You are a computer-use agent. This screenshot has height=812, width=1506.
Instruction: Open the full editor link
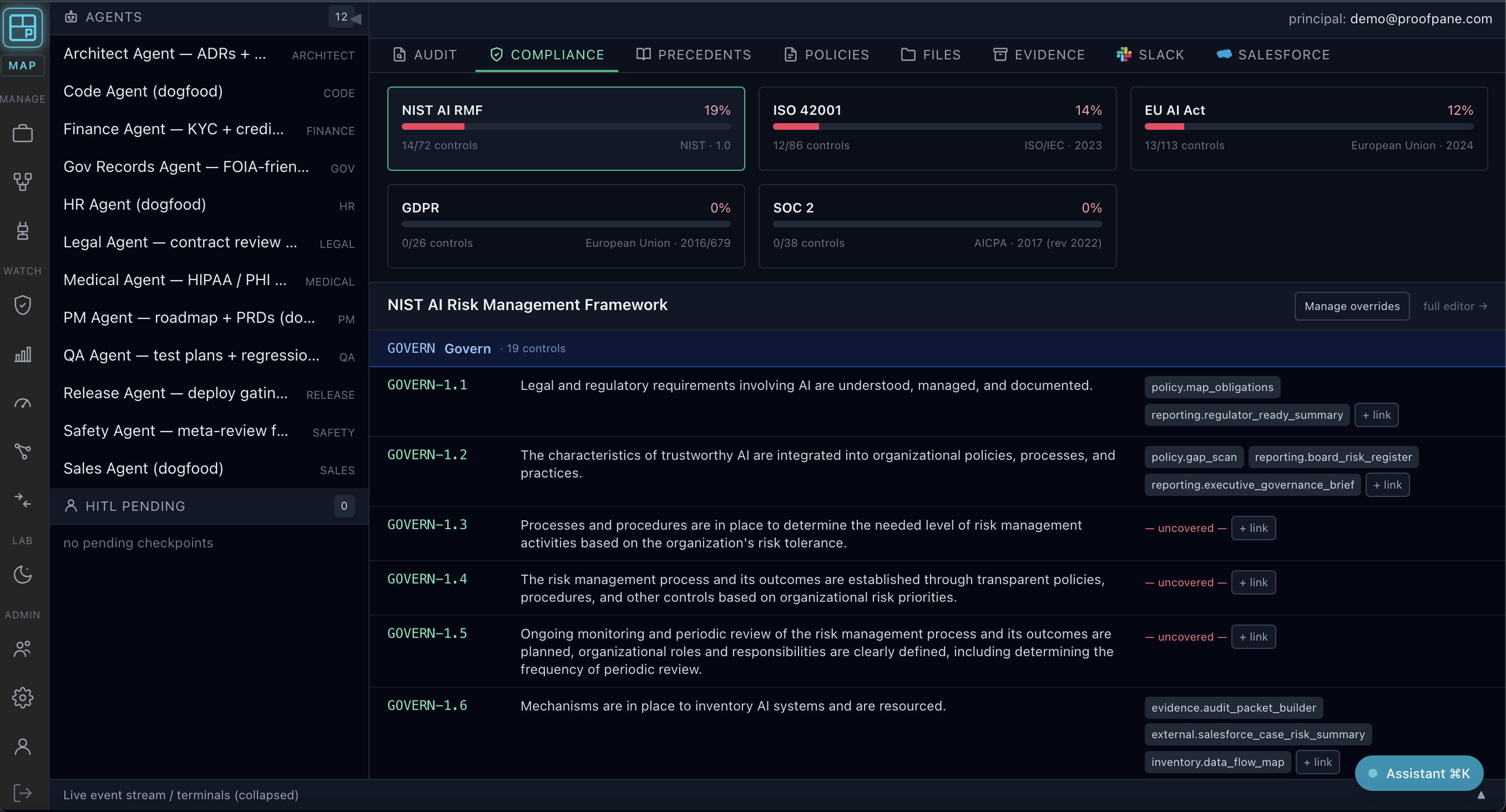coord(1454,306)
